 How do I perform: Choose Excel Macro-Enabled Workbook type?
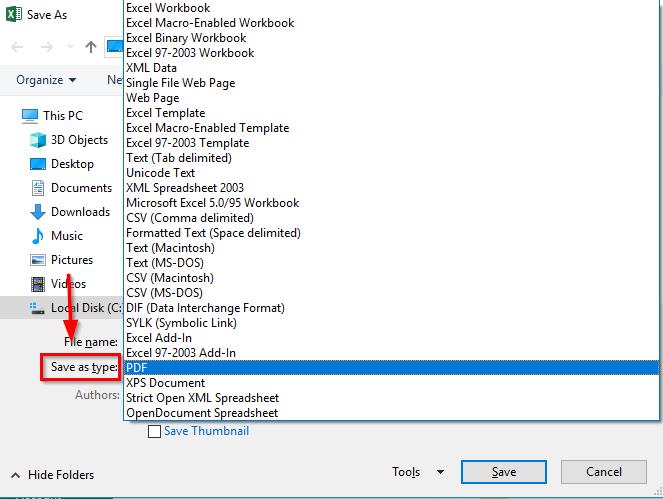392,23
